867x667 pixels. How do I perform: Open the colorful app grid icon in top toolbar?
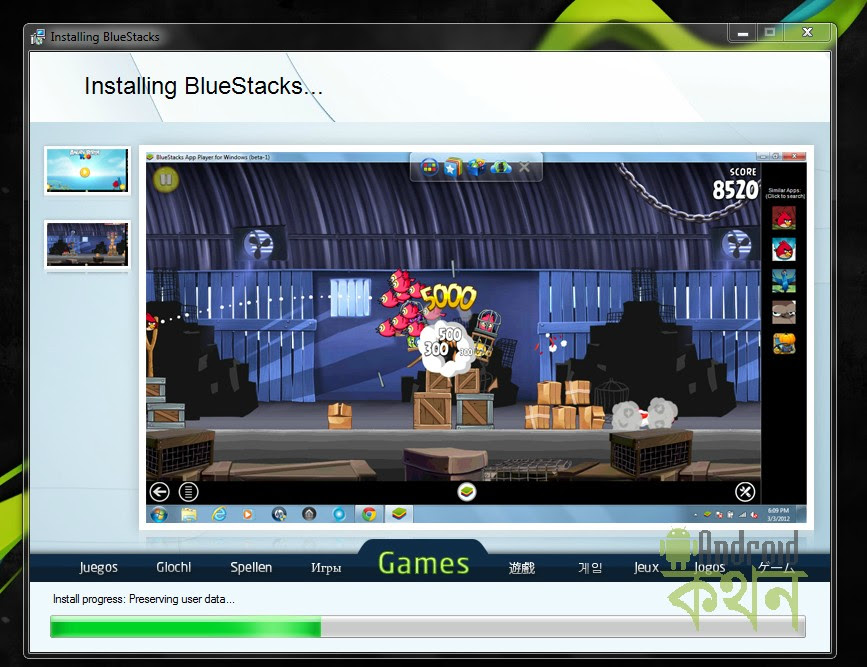click(429, 167)
